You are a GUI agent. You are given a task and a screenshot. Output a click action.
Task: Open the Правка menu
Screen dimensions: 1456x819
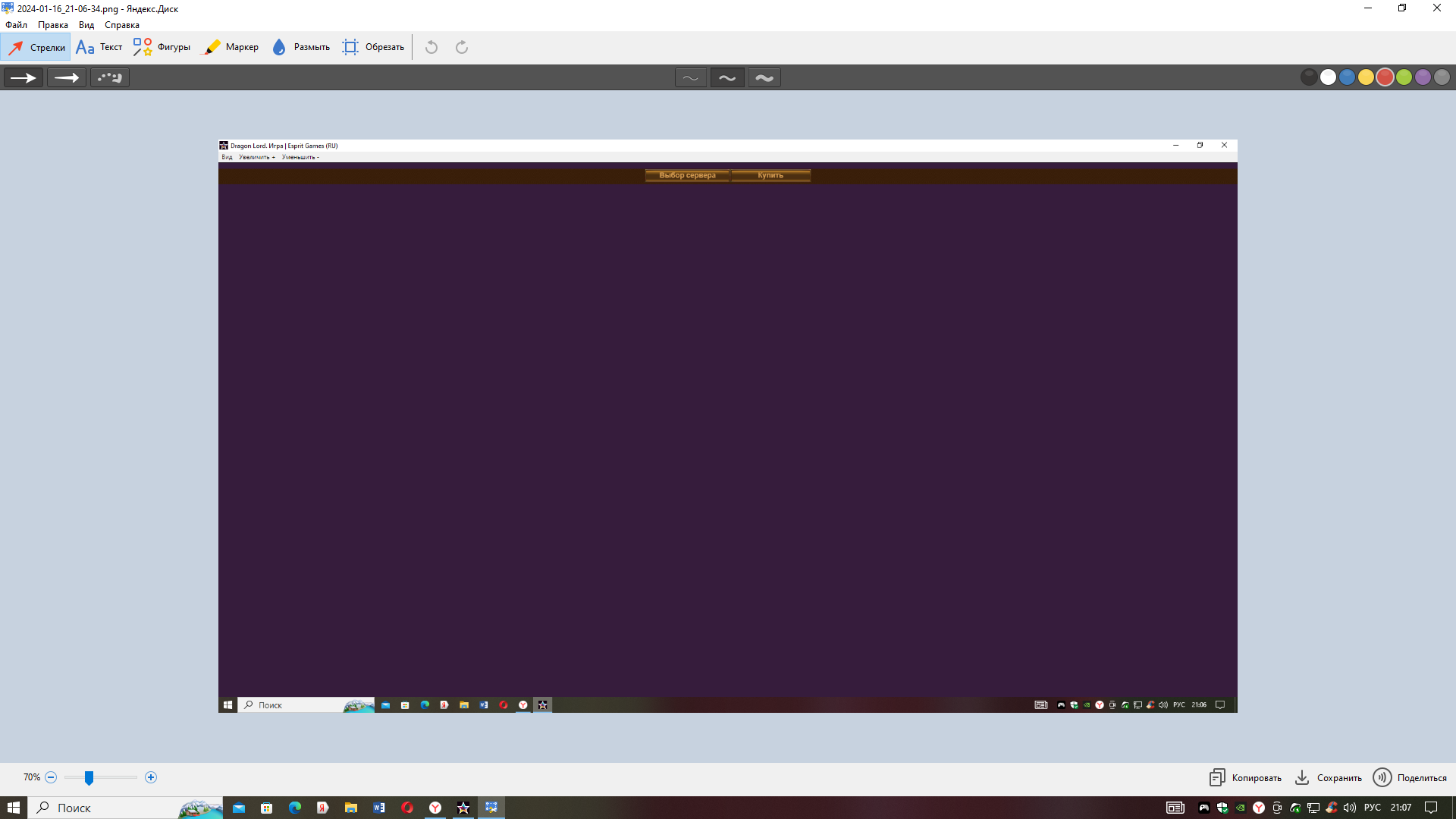coord(53,25)
